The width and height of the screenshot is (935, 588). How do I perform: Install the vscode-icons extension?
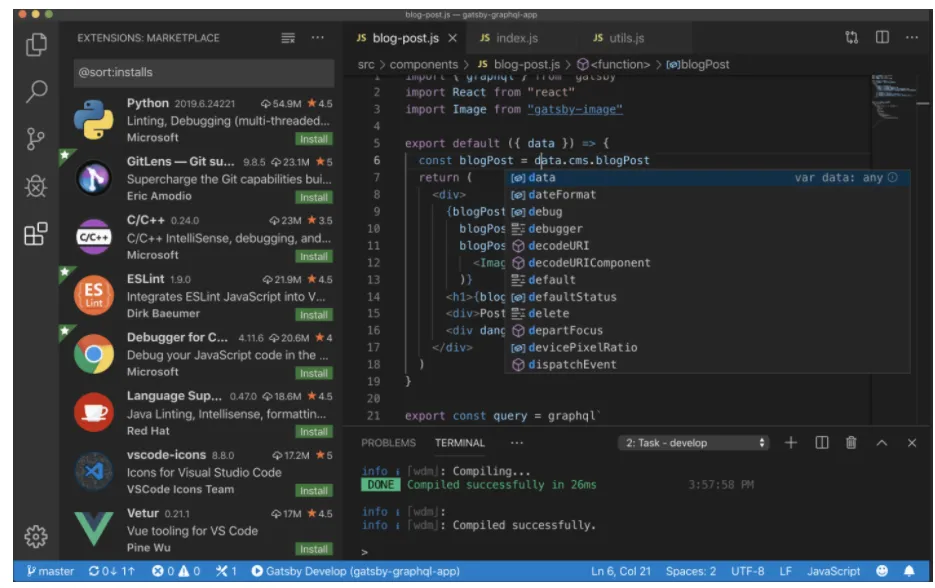point(314,491)
